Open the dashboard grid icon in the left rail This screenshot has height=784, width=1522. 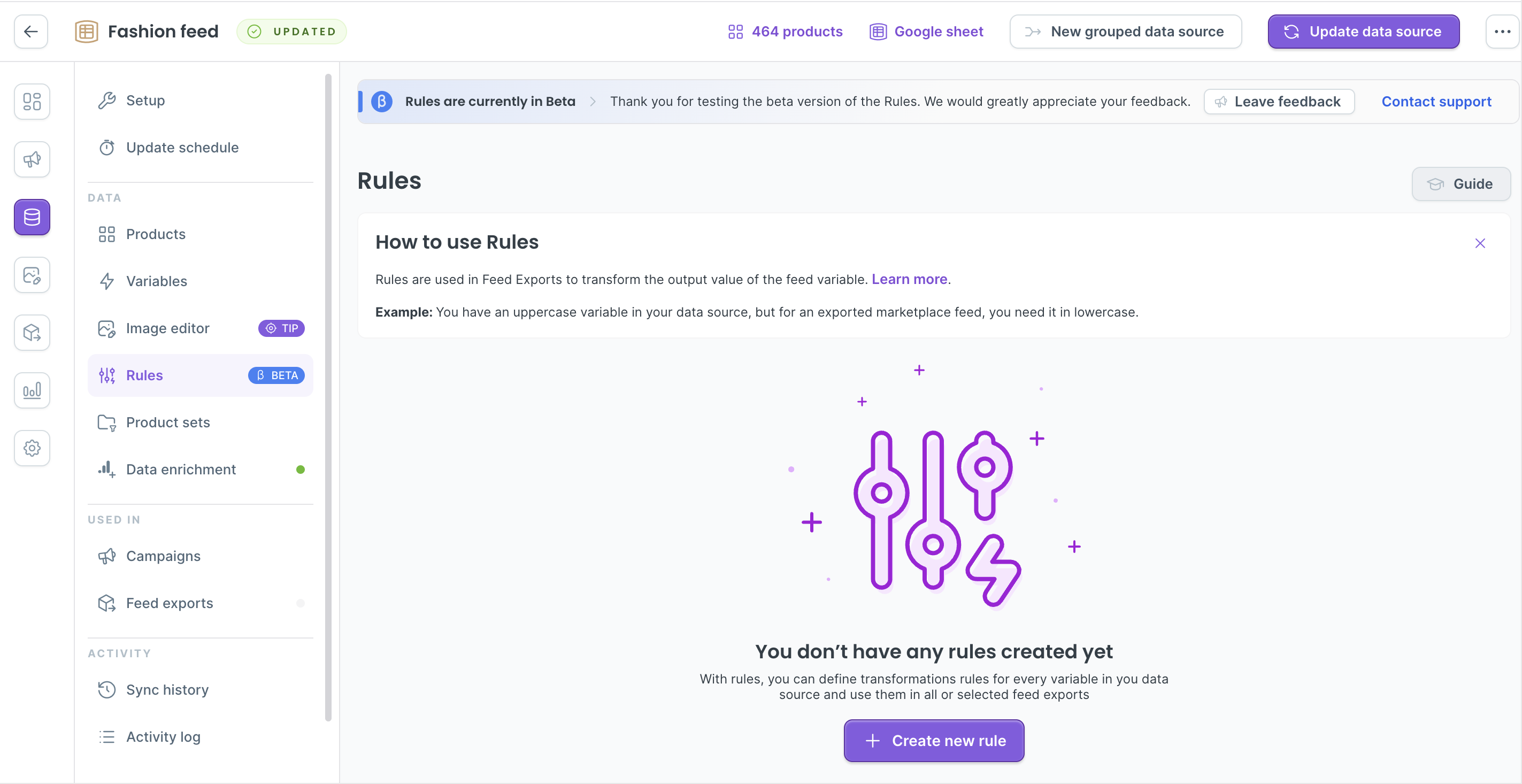(x=32, y=101)
